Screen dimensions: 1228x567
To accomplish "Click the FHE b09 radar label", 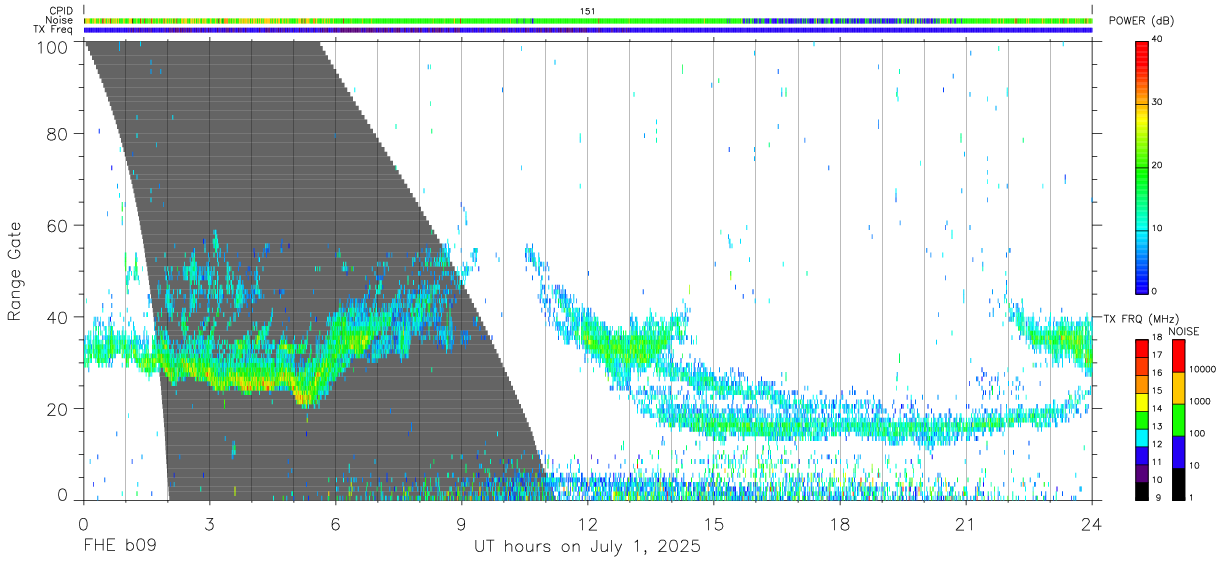I will click(119, 547).
